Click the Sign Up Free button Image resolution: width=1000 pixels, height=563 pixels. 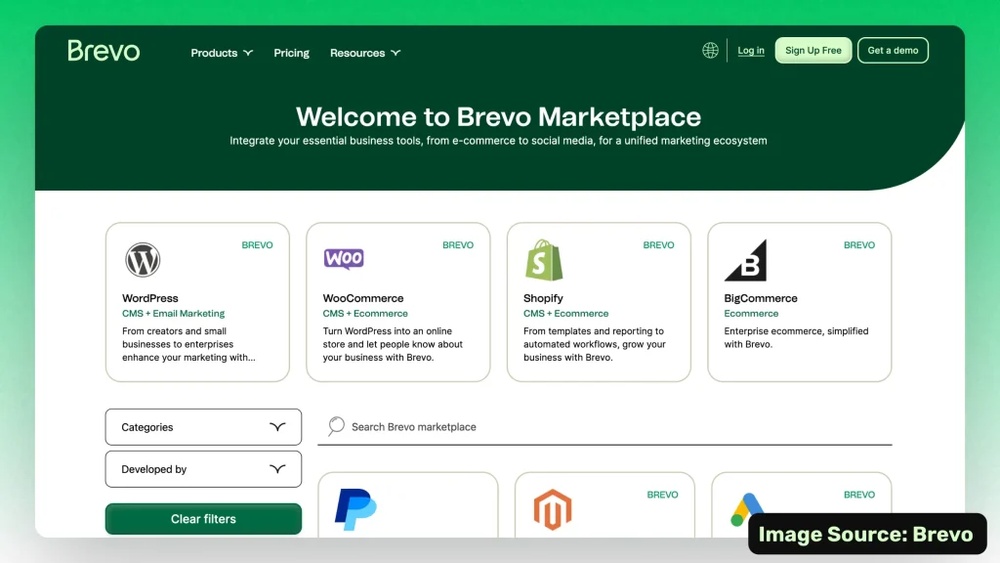pos(813,50)
